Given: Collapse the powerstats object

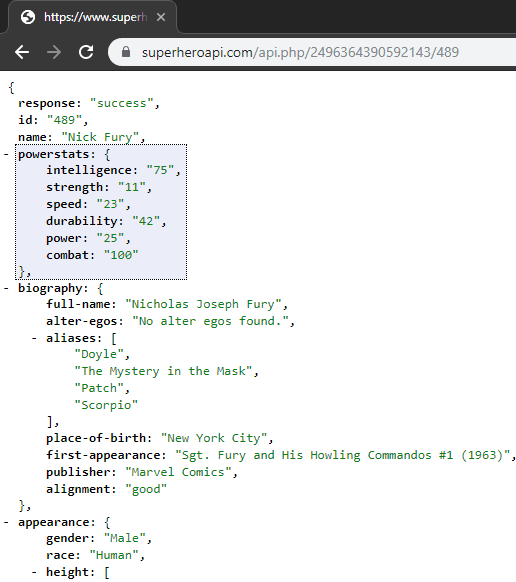Looking at the screenshot, I should 6,154.
